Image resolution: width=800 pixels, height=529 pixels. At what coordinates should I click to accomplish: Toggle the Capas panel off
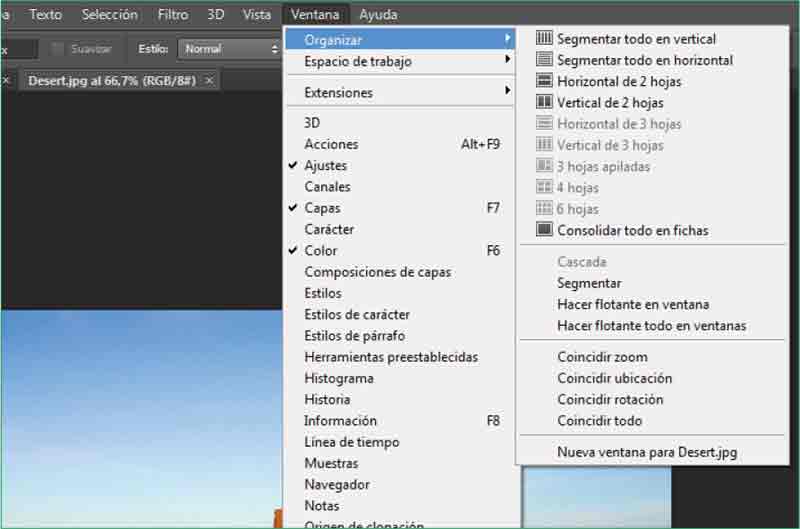pyautogui.click(x=322, y=208)
